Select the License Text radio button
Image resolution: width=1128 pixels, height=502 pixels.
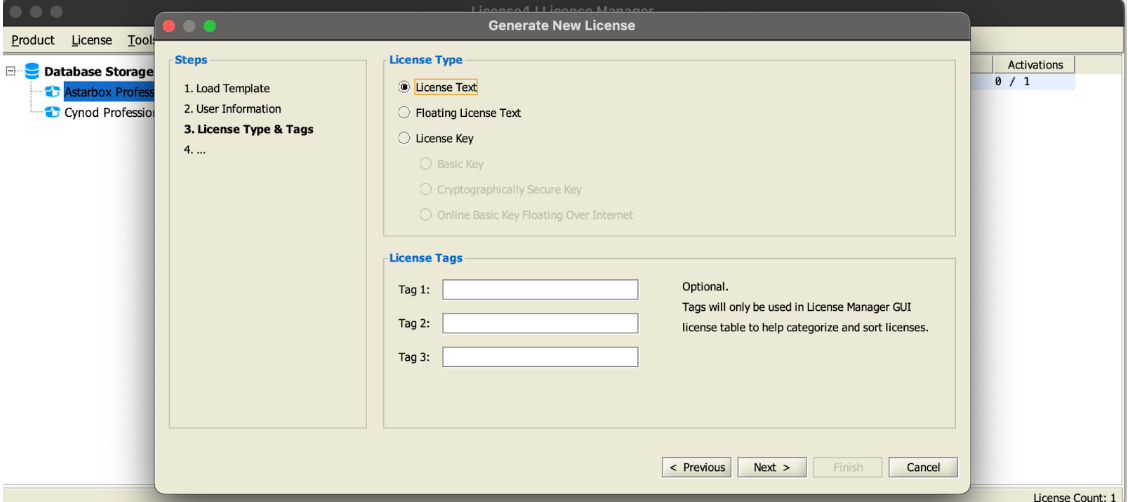pyautogui.click(x=405, y=88)
